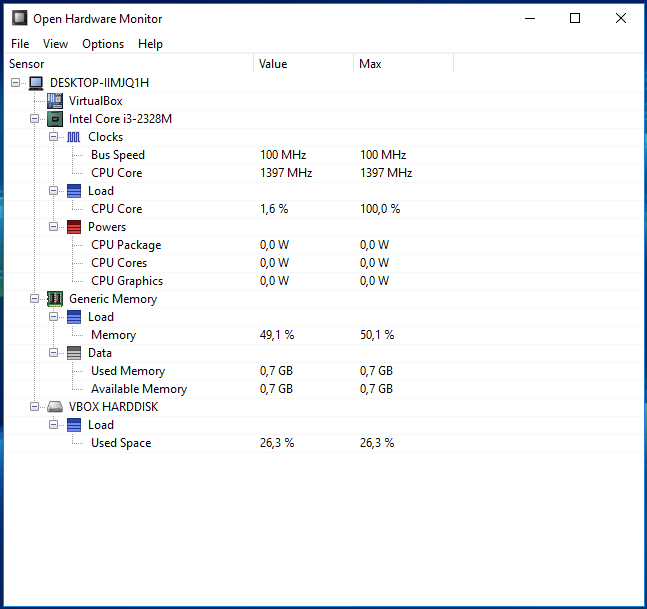The image size is (647, 609).
Task: Collapse the VBOX HARDDISK node
Action: 34,407
